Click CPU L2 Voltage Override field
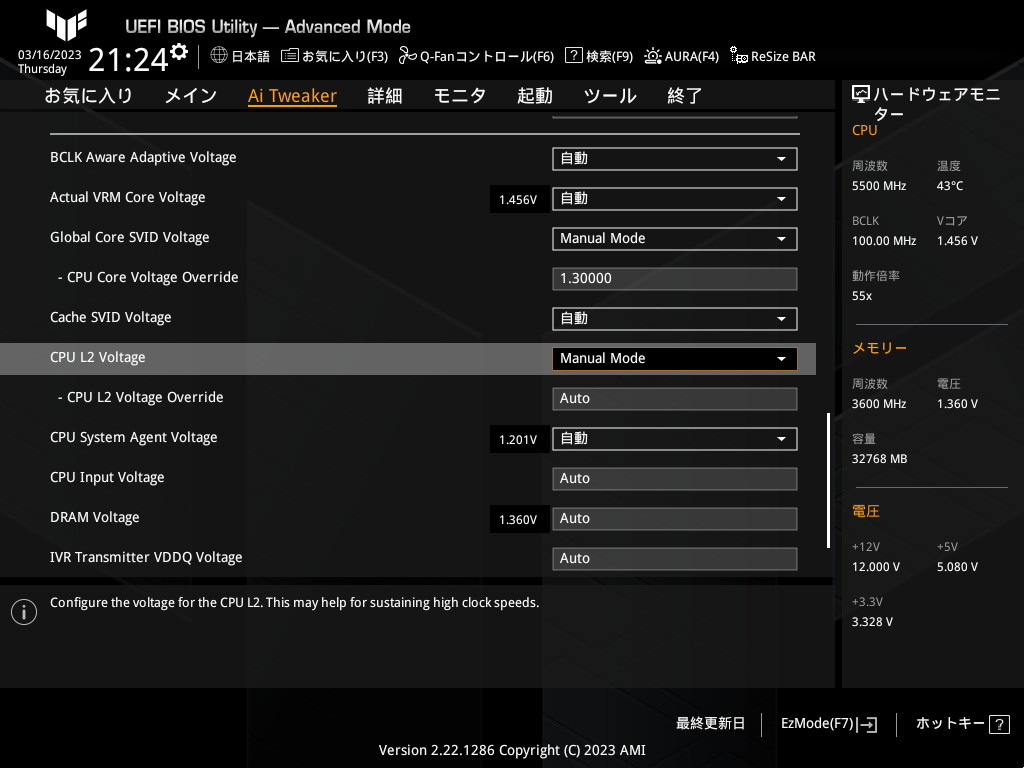The height and width of the screenshot is (768, 1024). (x=675, y=398)
